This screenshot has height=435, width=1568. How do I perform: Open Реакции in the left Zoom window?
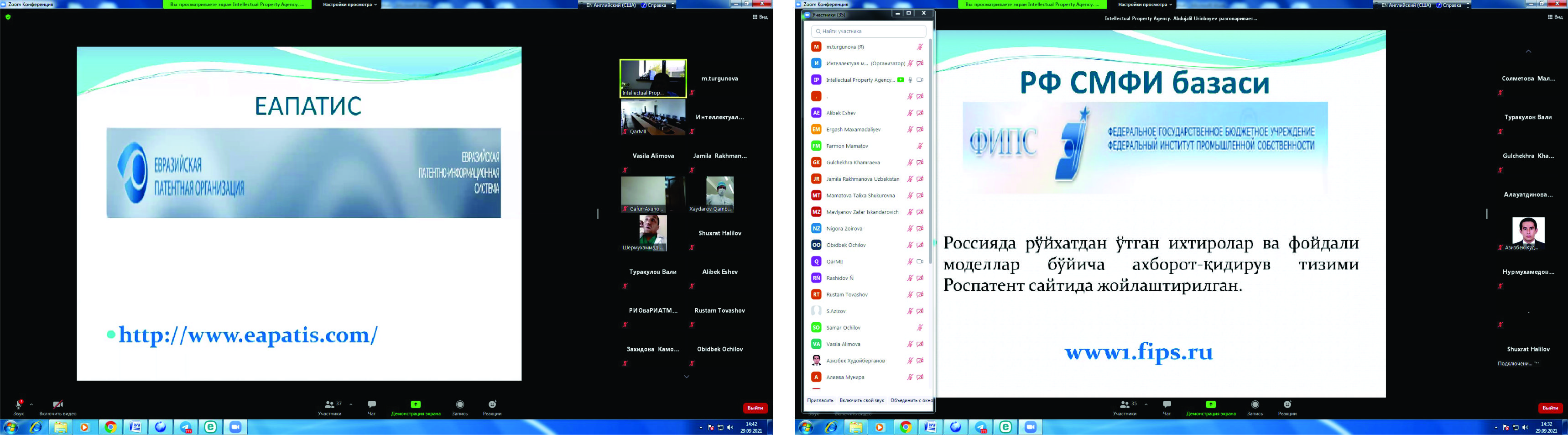coord(492,405)
